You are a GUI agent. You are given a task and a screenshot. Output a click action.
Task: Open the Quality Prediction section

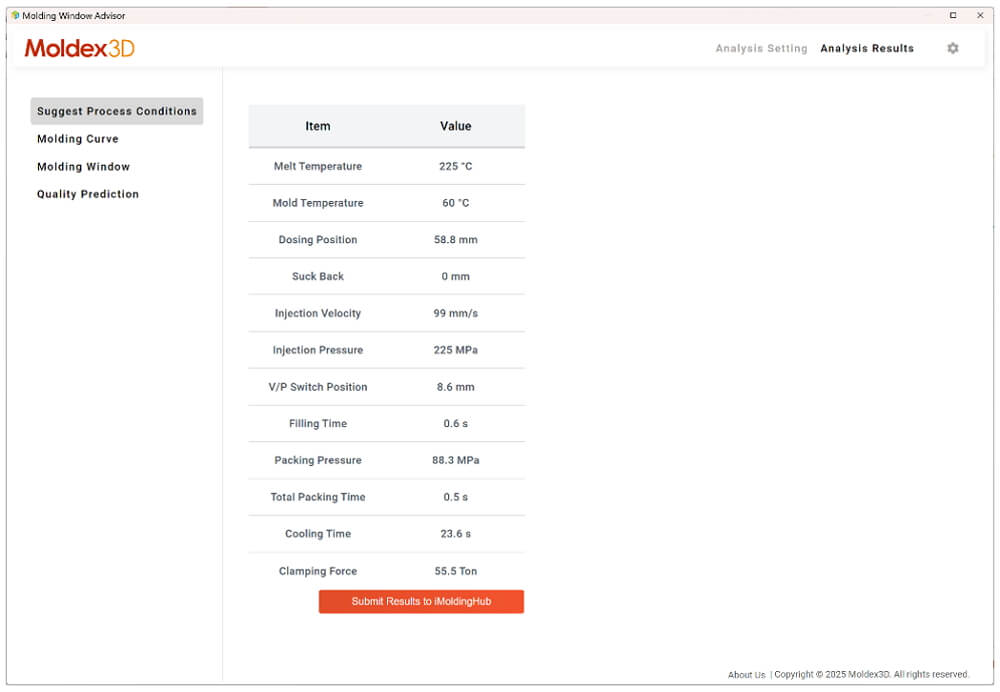tap(88, 194)
